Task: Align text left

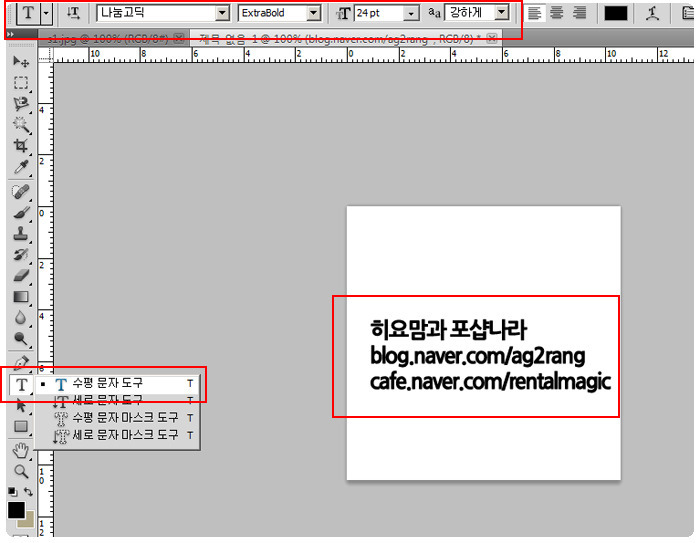Action: [534, 13]
